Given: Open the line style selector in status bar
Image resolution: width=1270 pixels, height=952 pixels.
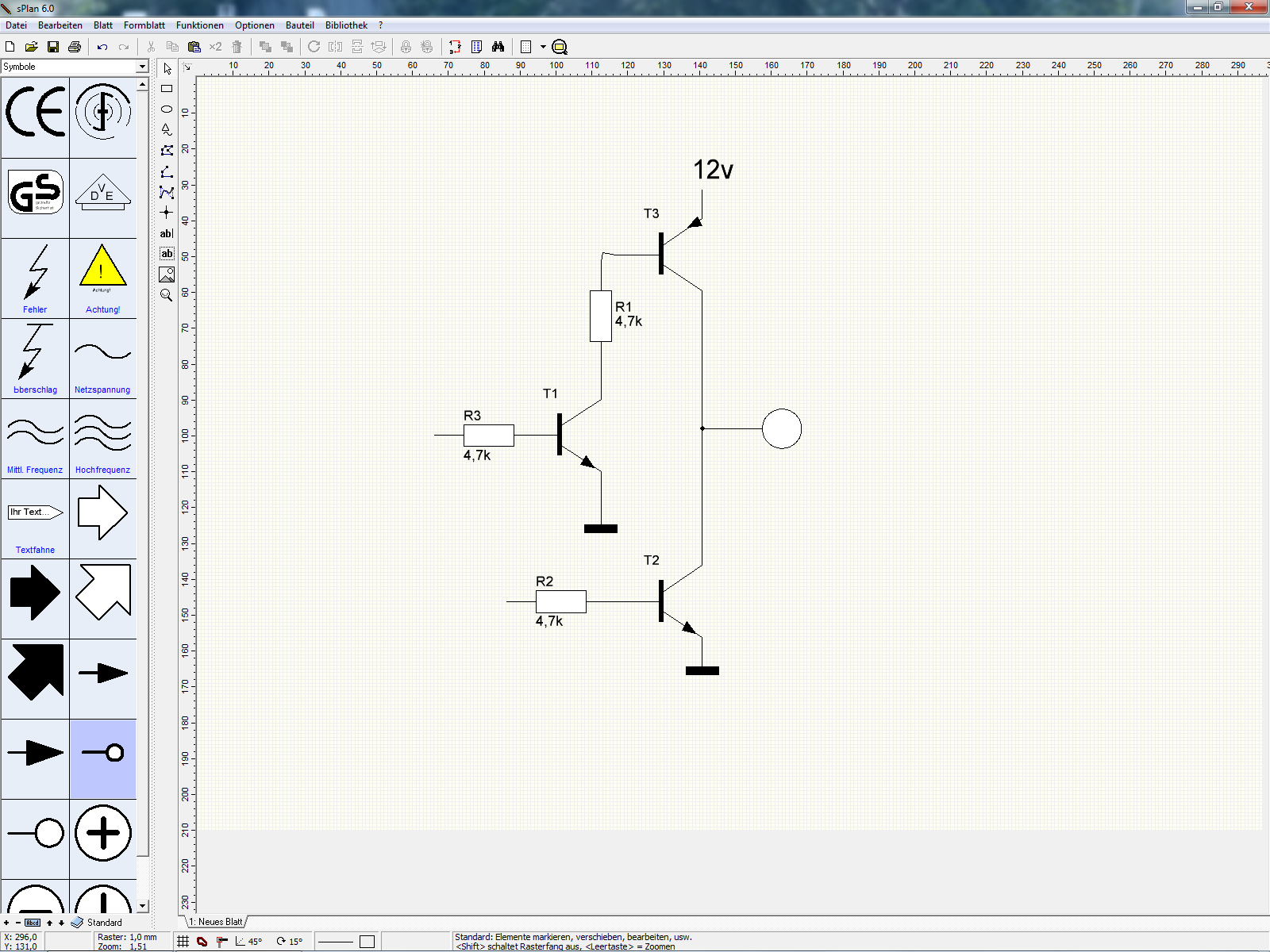Looking at the screenshot, I should coord(335,942).
